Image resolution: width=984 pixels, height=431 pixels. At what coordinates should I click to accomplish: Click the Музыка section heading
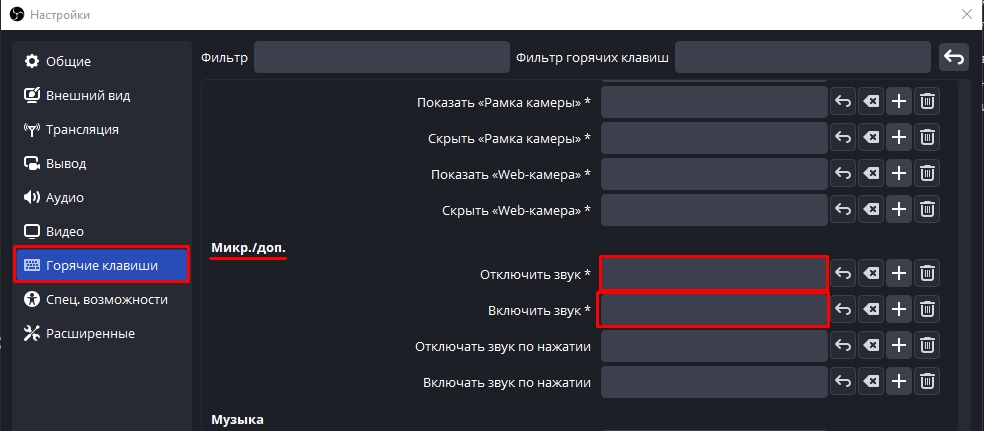coord(237,419)
